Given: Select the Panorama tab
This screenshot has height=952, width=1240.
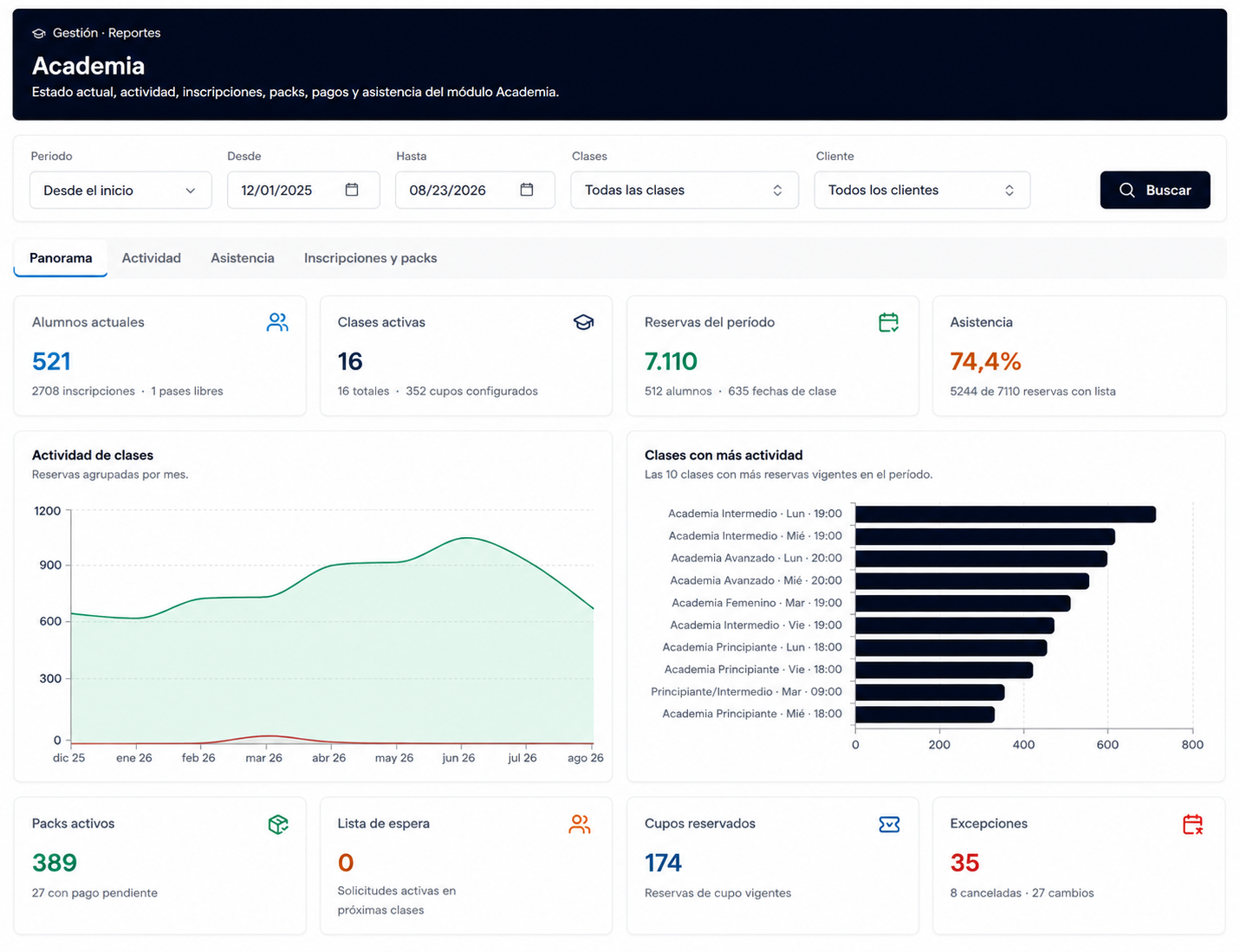Looking at the screenshot, I should 61,258.
